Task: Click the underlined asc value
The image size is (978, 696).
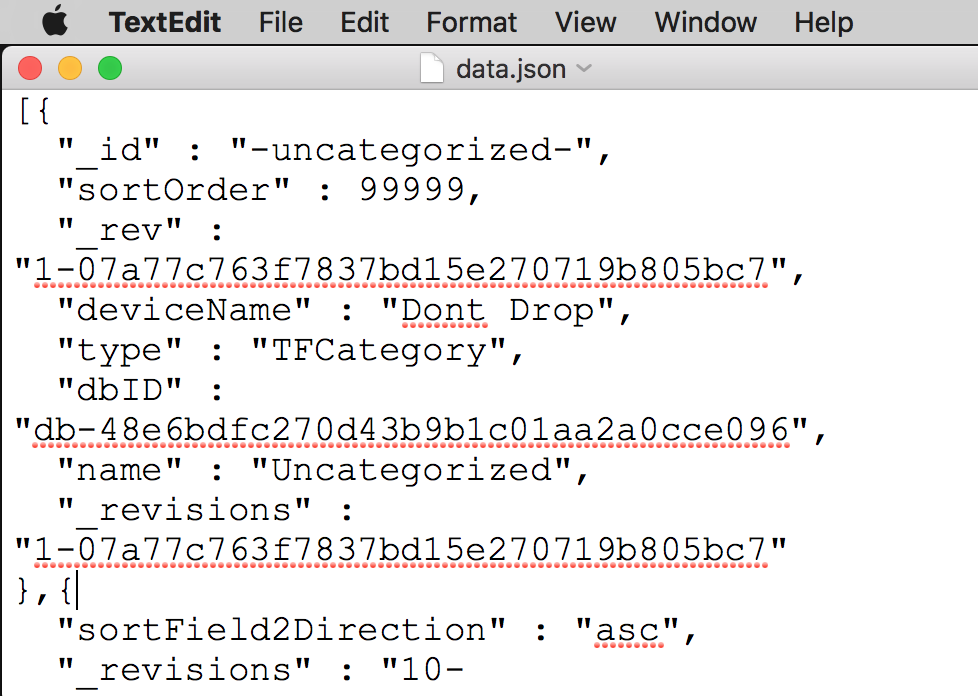Action: coord(627,631)
